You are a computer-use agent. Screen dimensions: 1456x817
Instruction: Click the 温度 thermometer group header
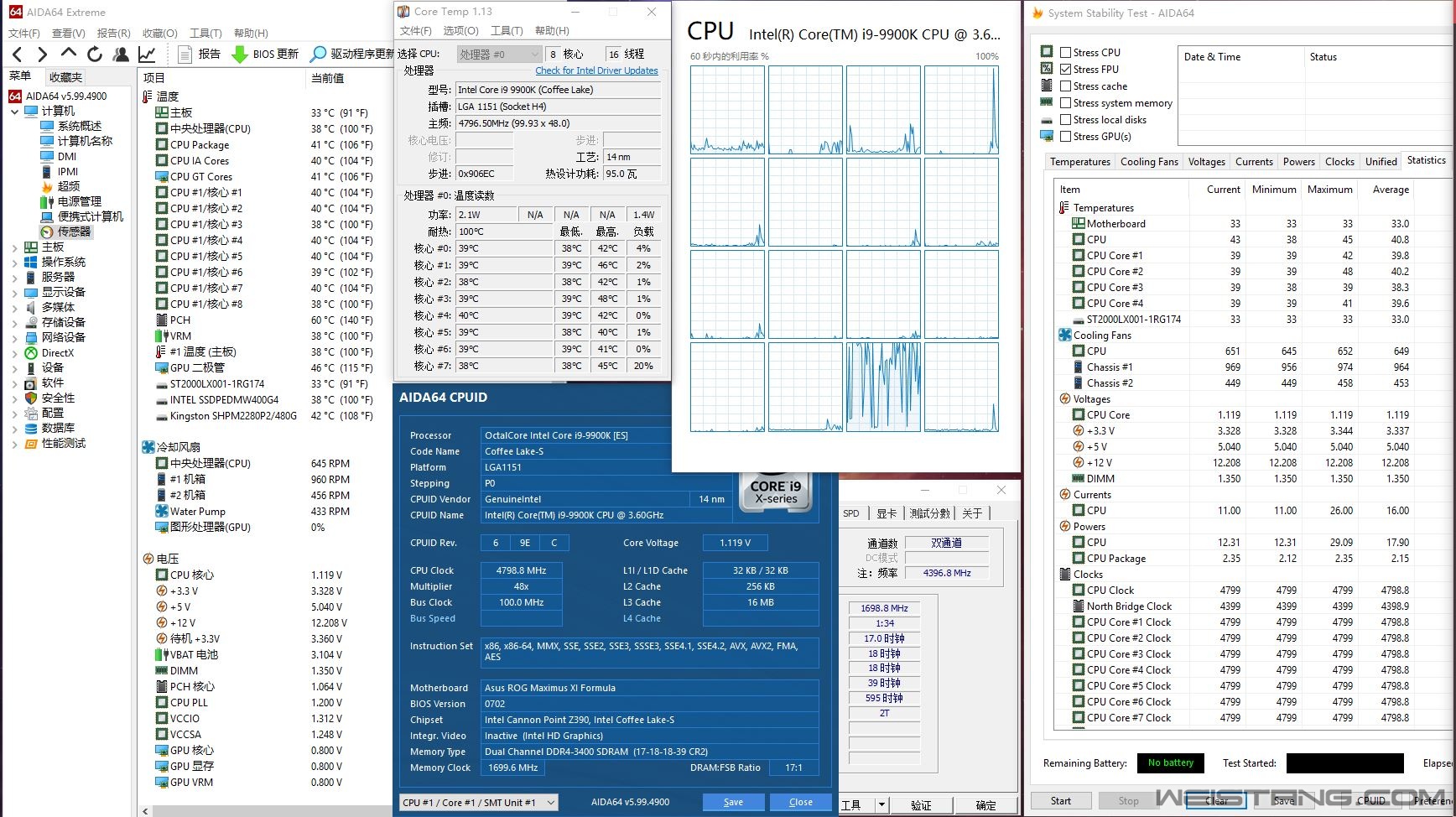[161, 96]
